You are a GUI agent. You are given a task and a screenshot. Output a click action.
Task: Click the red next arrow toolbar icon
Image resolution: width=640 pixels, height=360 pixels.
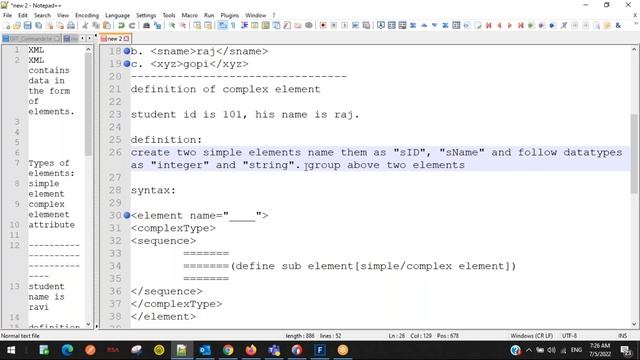(509, 25)
